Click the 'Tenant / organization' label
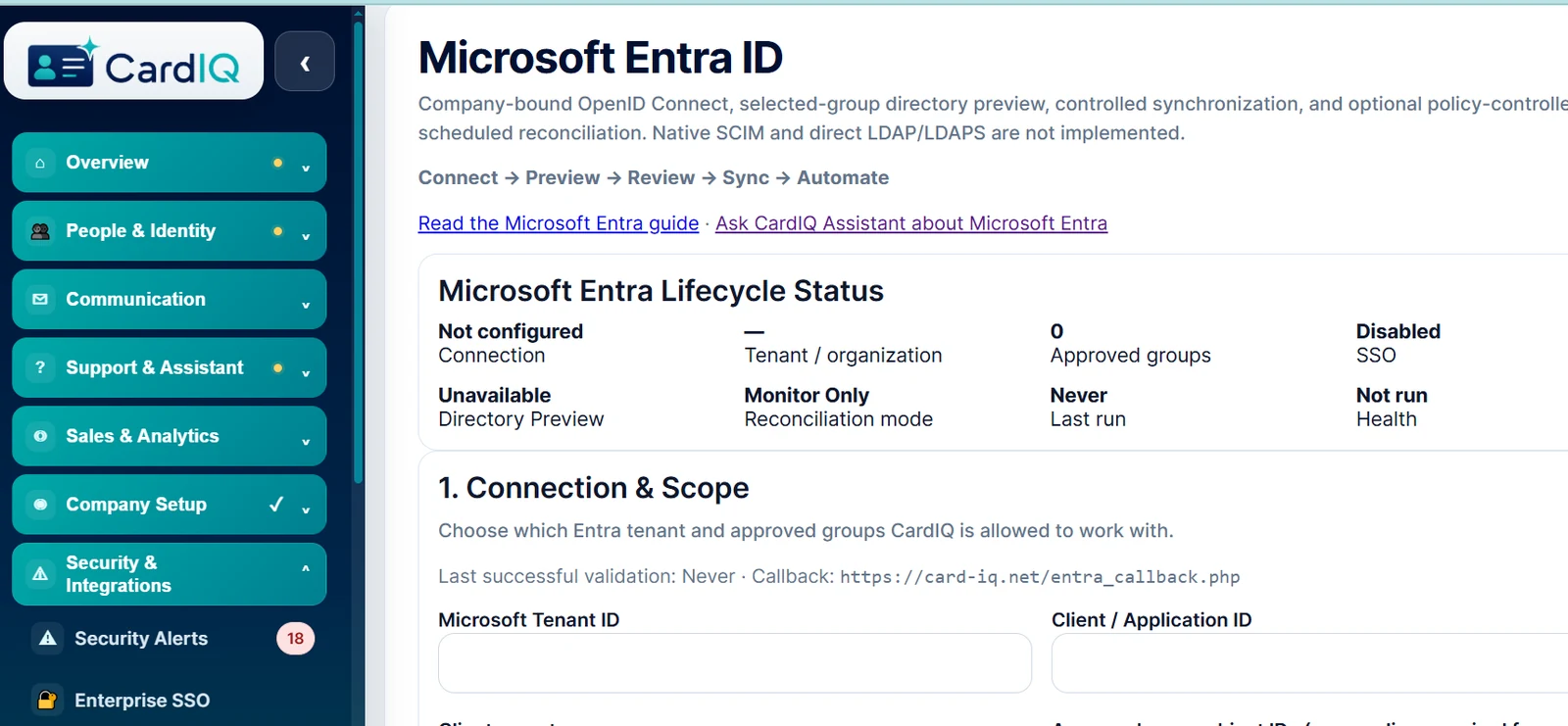The image size is (1568, 726). pyautogui.click(x=843, y=356)
